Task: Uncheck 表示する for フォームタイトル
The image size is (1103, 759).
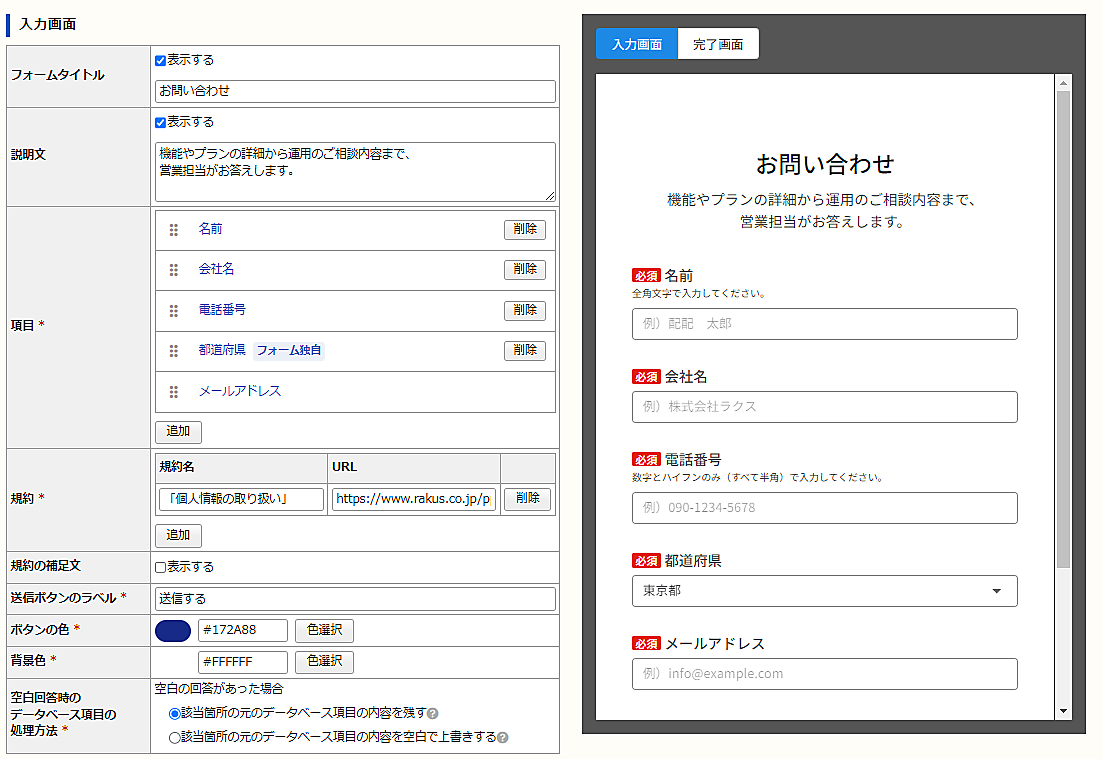Action: pyautogui.click(x=161, y=61)
